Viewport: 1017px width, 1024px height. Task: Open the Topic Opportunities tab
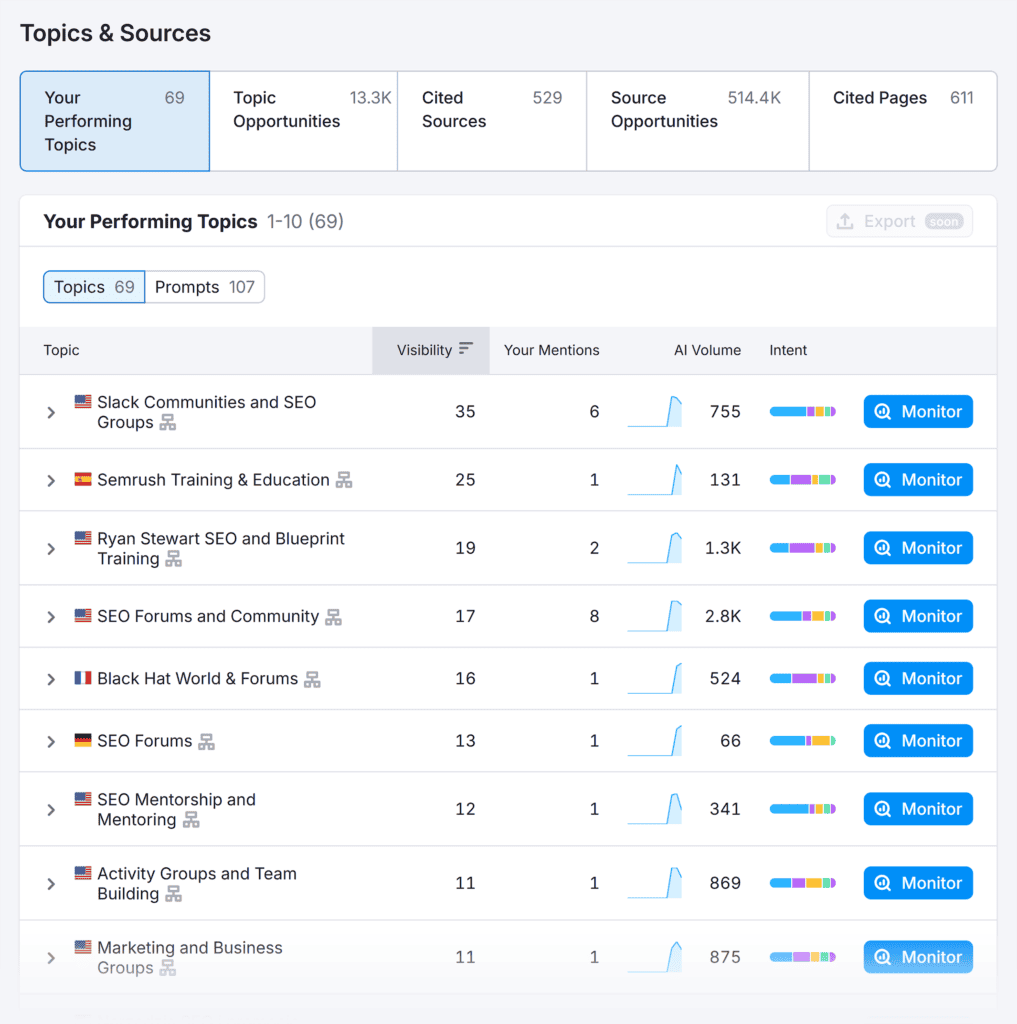303,121
